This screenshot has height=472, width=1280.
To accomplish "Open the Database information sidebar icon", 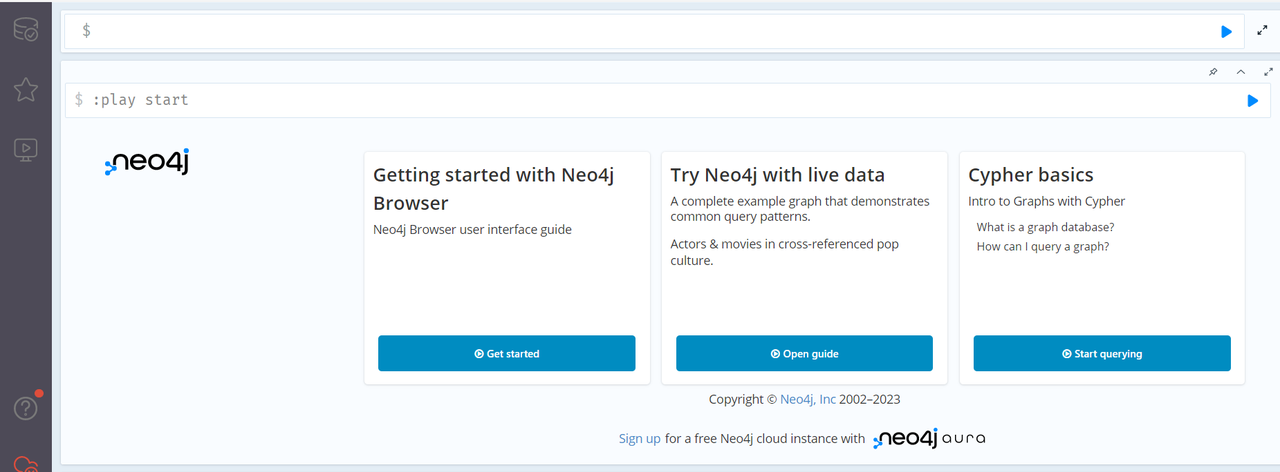I will coord(25,30).
